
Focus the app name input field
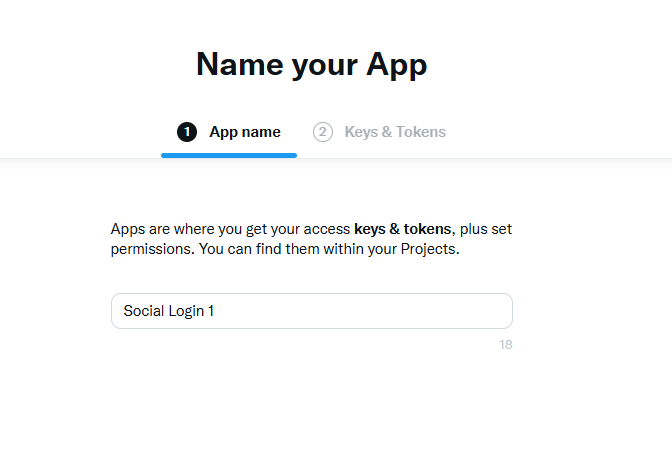[311, 311]
